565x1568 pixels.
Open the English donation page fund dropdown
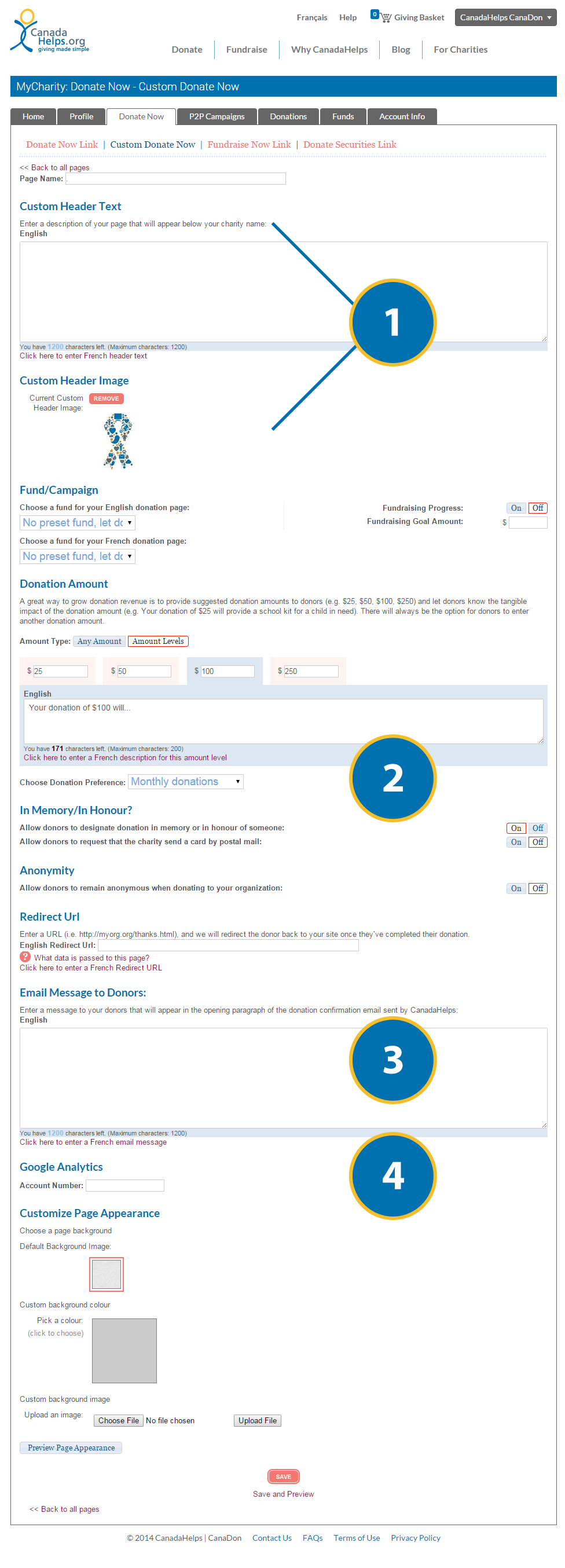click(78, 522)
